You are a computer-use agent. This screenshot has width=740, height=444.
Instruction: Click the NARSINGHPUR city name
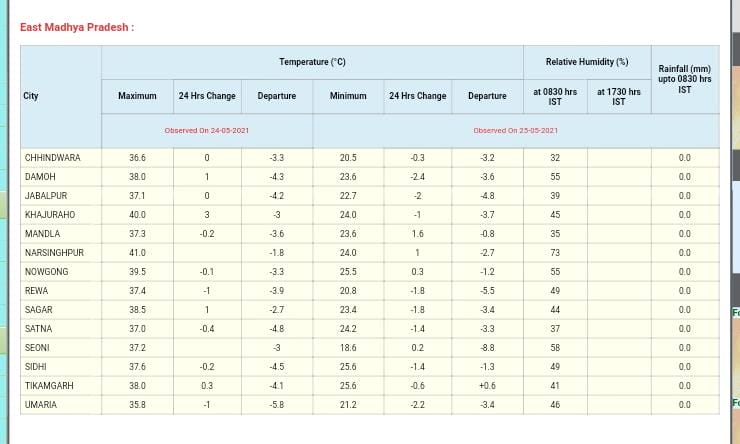(x=54, y=253)
